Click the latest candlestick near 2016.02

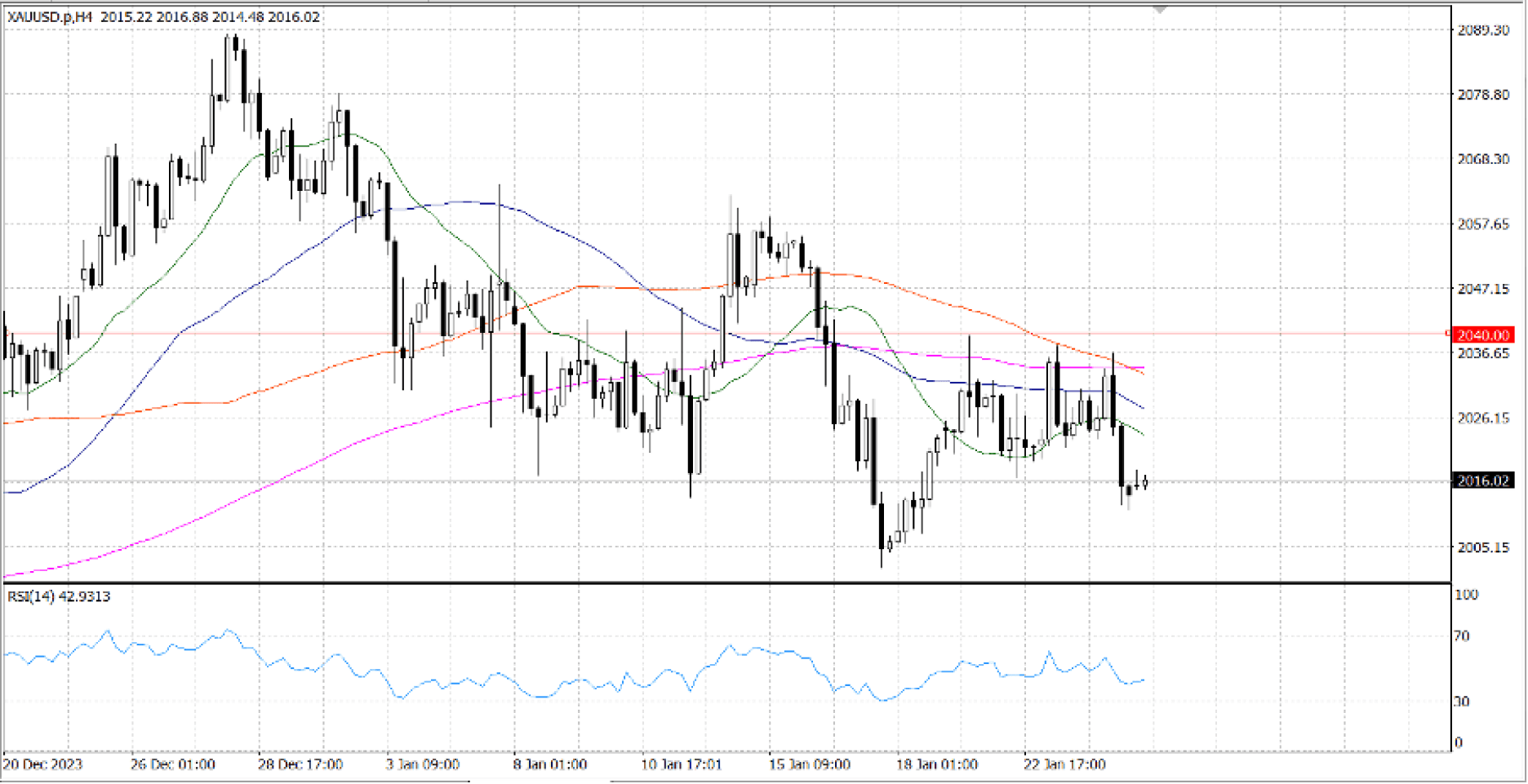1146,482
